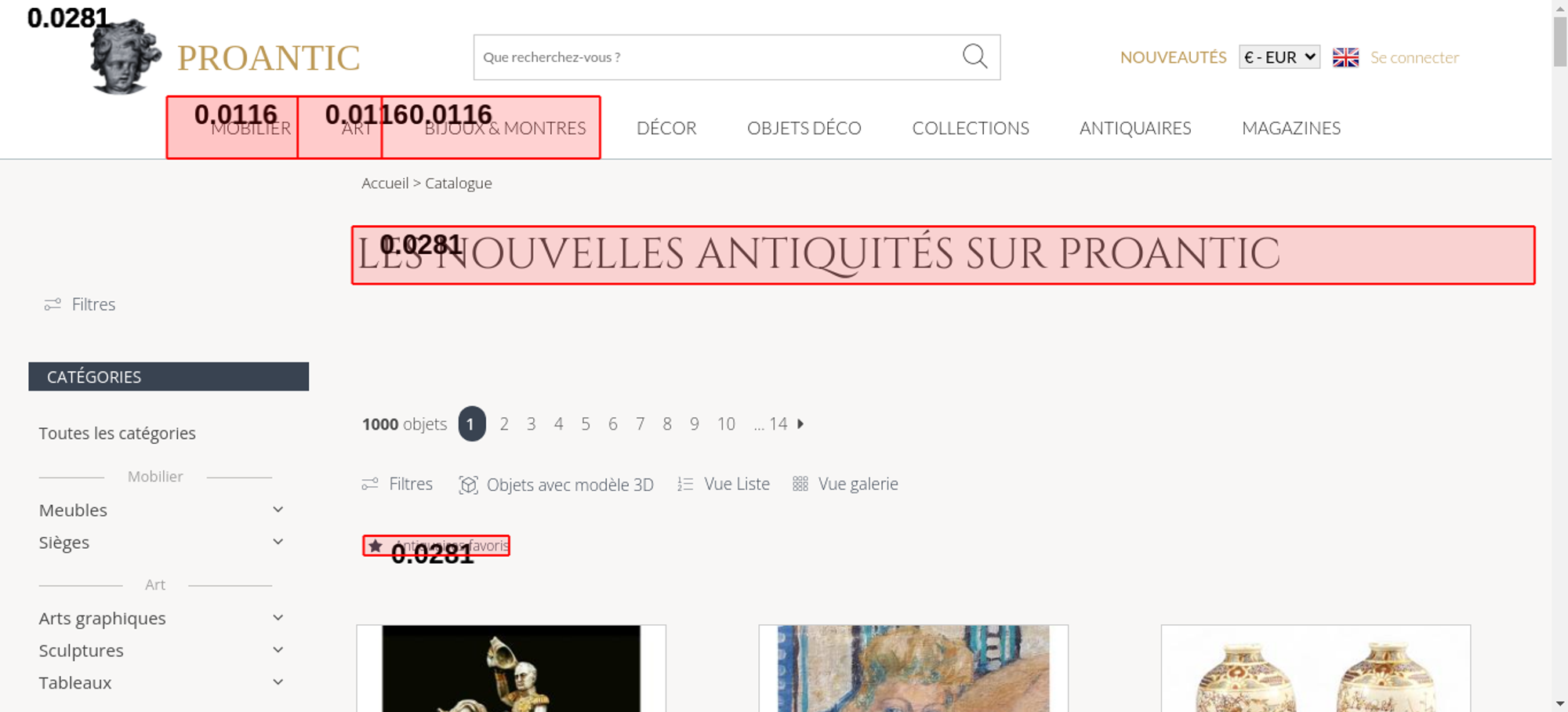The image size is (1568, 712).
Task: Expand the Sculptures category chevron
Action: [278, 650]
